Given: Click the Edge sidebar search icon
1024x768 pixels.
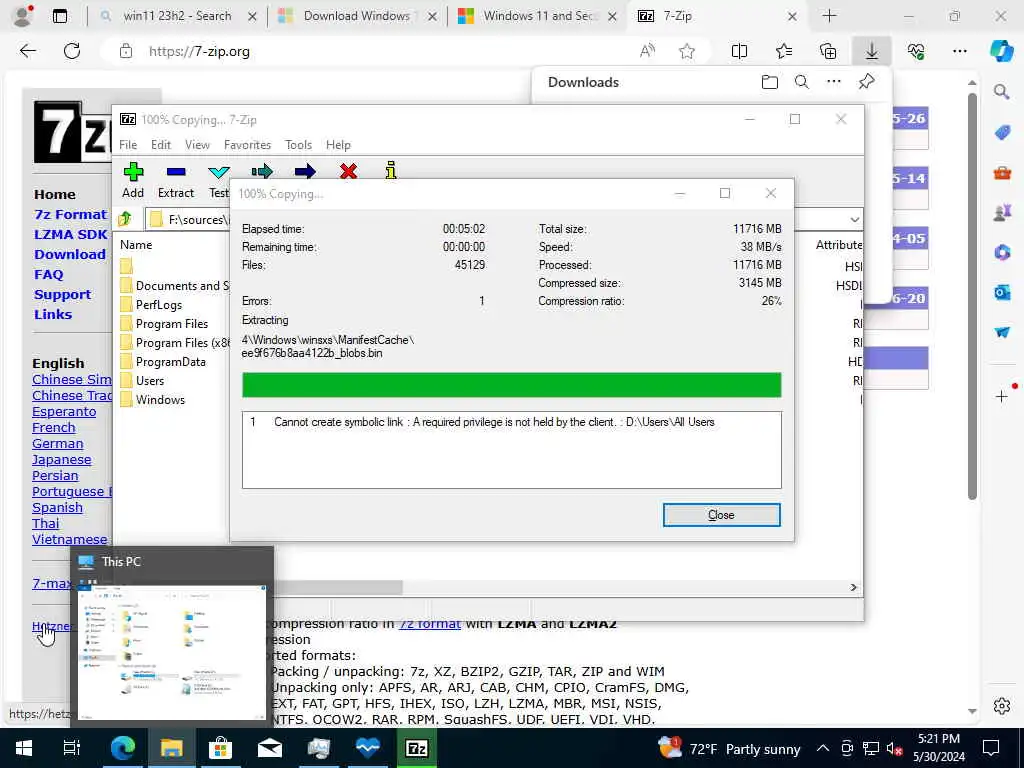Looking at the screenshot, I should [x=1002, y=92].
